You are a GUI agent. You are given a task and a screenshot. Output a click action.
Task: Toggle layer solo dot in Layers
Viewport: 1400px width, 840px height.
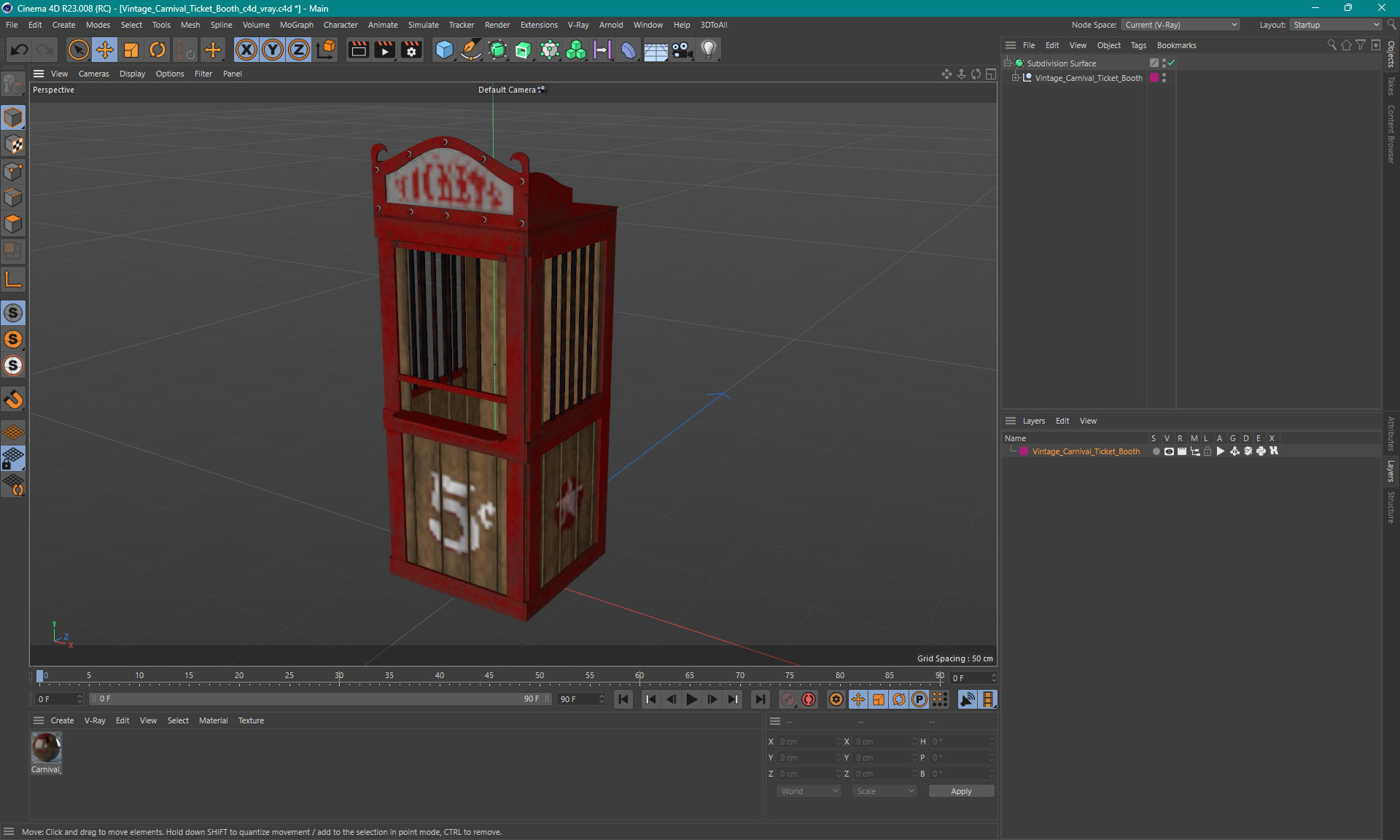pyautogui.click(x=1156, y=451)
